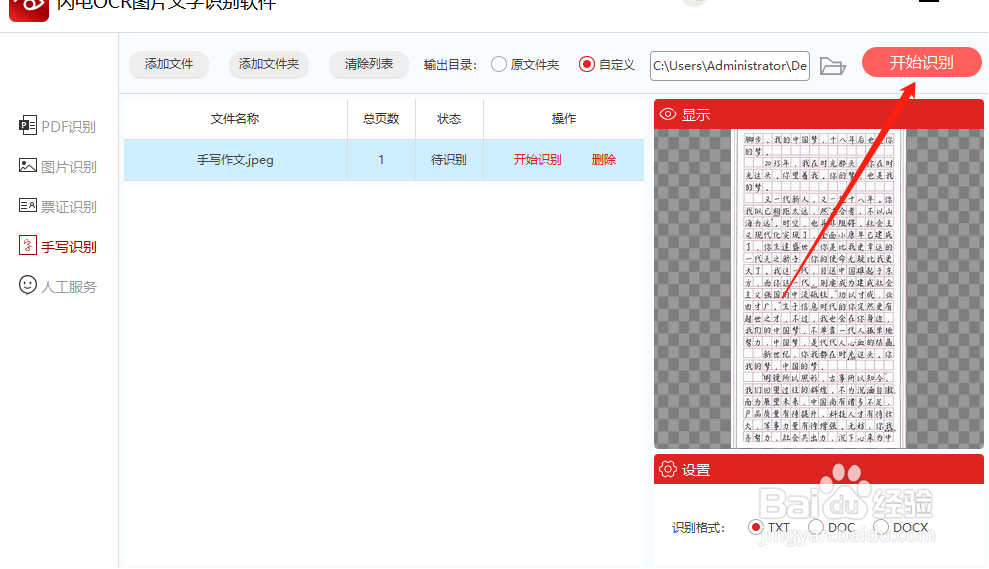Open the PDF识别 tab

pos(57,126)
